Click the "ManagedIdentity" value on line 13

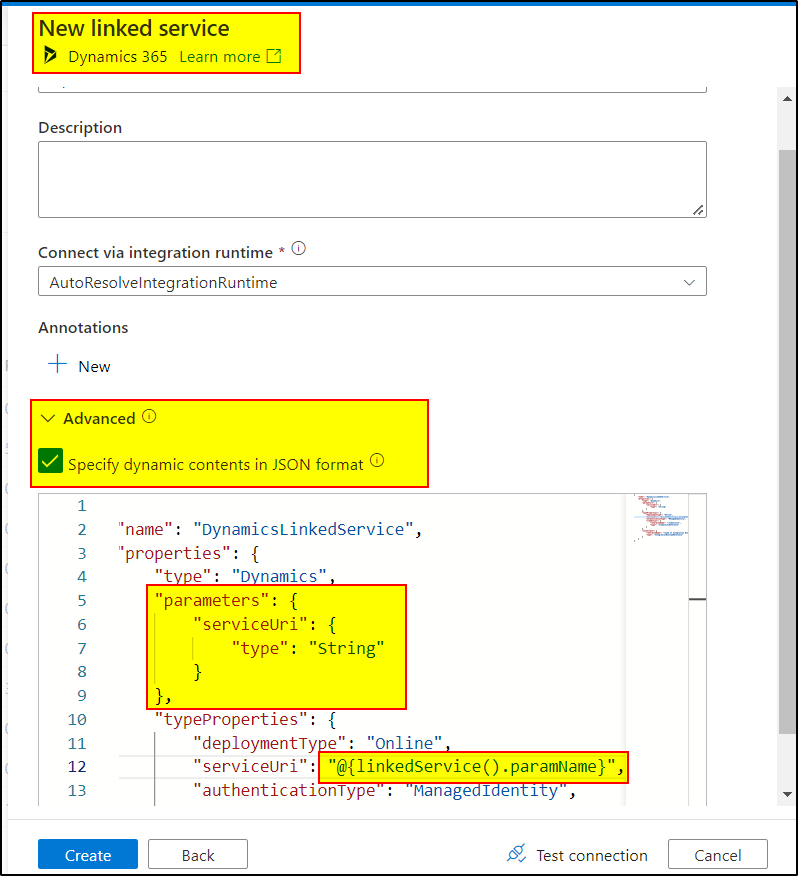pyautogui.click(x=486, y=791)
